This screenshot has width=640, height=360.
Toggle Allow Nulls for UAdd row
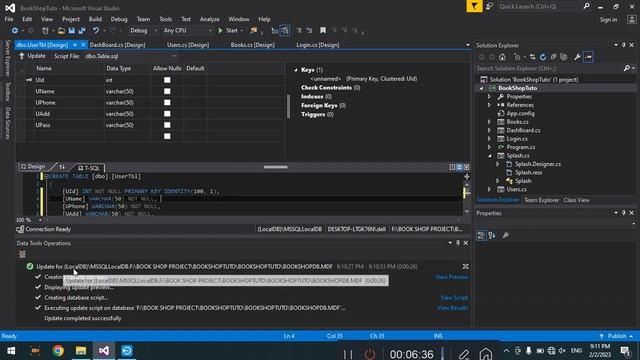pos(167,114)
